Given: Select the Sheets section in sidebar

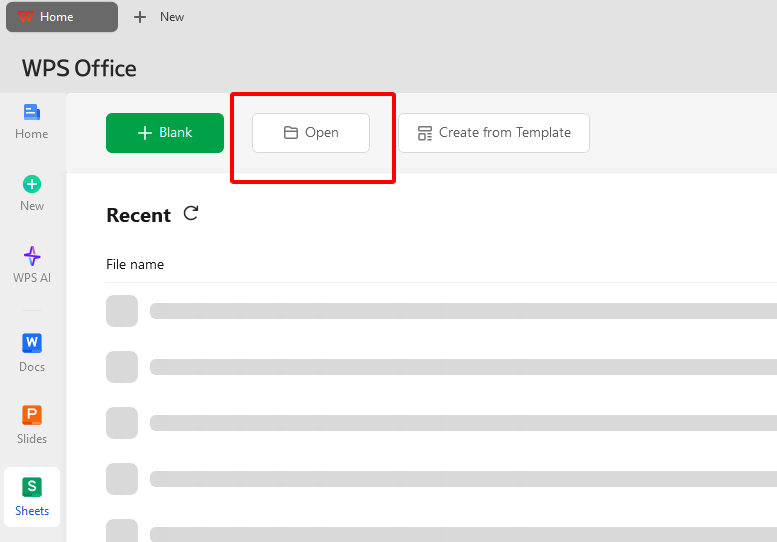Looking at the screenshot, I should (x=32, y=497).
